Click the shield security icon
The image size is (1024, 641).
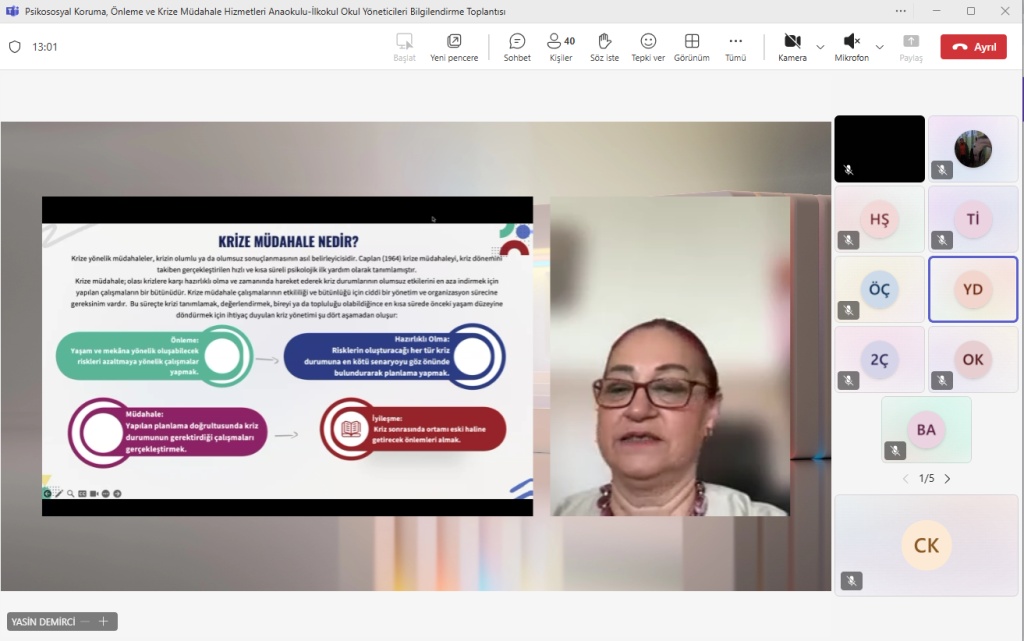click(15, 47)
